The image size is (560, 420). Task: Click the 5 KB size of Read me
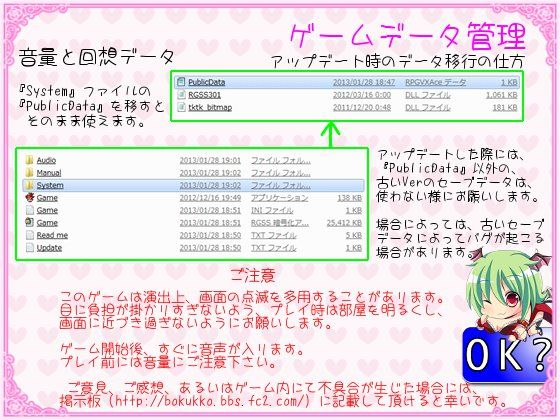coord(354,235)
